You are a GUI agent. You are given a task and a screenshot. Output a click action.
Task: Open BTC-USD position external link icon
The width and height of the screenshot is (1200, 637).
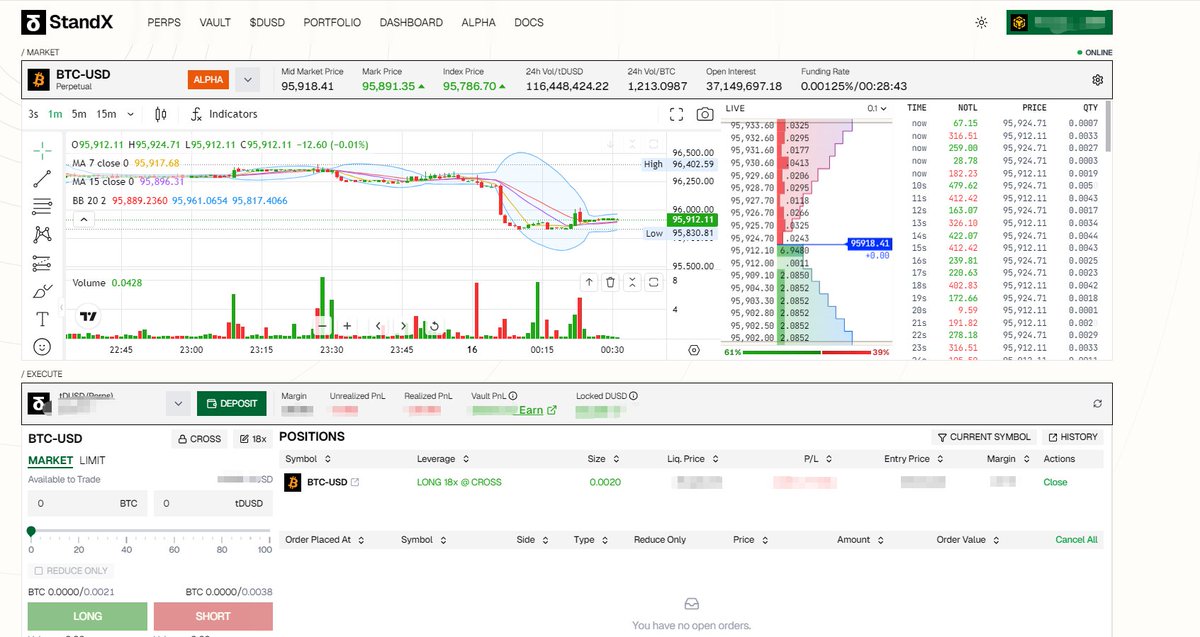coord(355,482)
